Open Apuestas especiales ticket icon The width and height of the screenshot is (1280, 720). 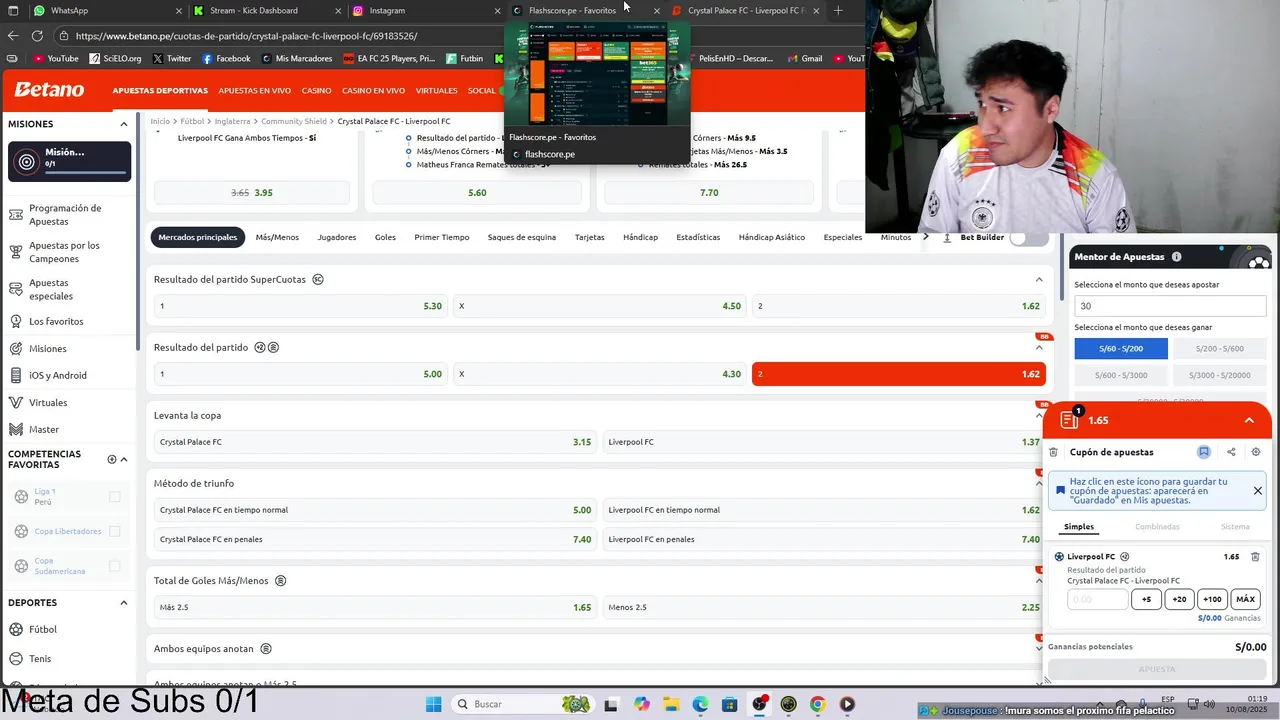coord(16,289)
